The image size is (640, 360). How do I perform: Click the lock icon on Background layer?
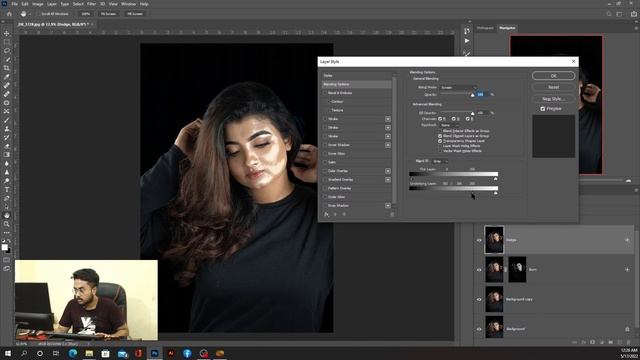(627, 329)
